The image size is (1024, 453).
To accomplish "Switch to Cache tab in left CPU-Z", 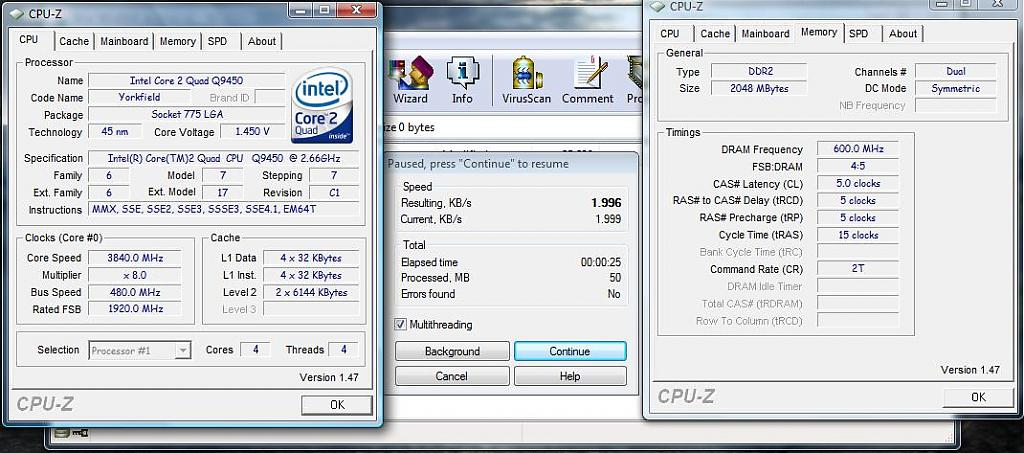I will point(74,41).
